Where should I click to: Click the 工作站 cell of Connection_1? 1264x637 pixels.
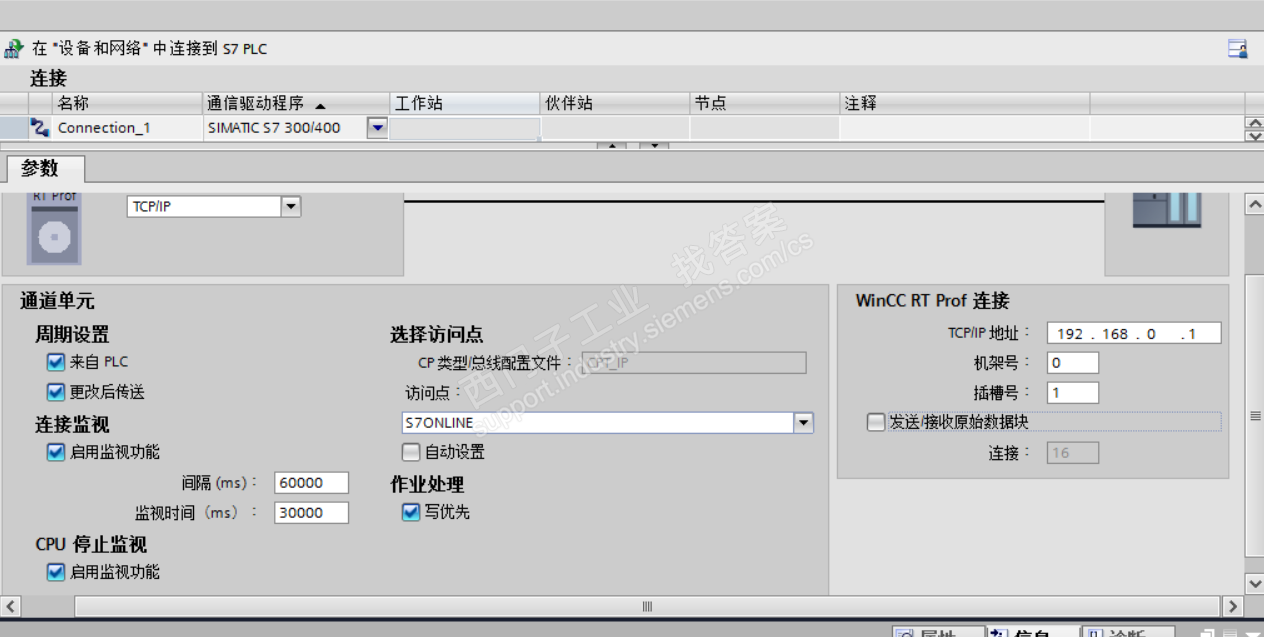click(x=465, y=127)
